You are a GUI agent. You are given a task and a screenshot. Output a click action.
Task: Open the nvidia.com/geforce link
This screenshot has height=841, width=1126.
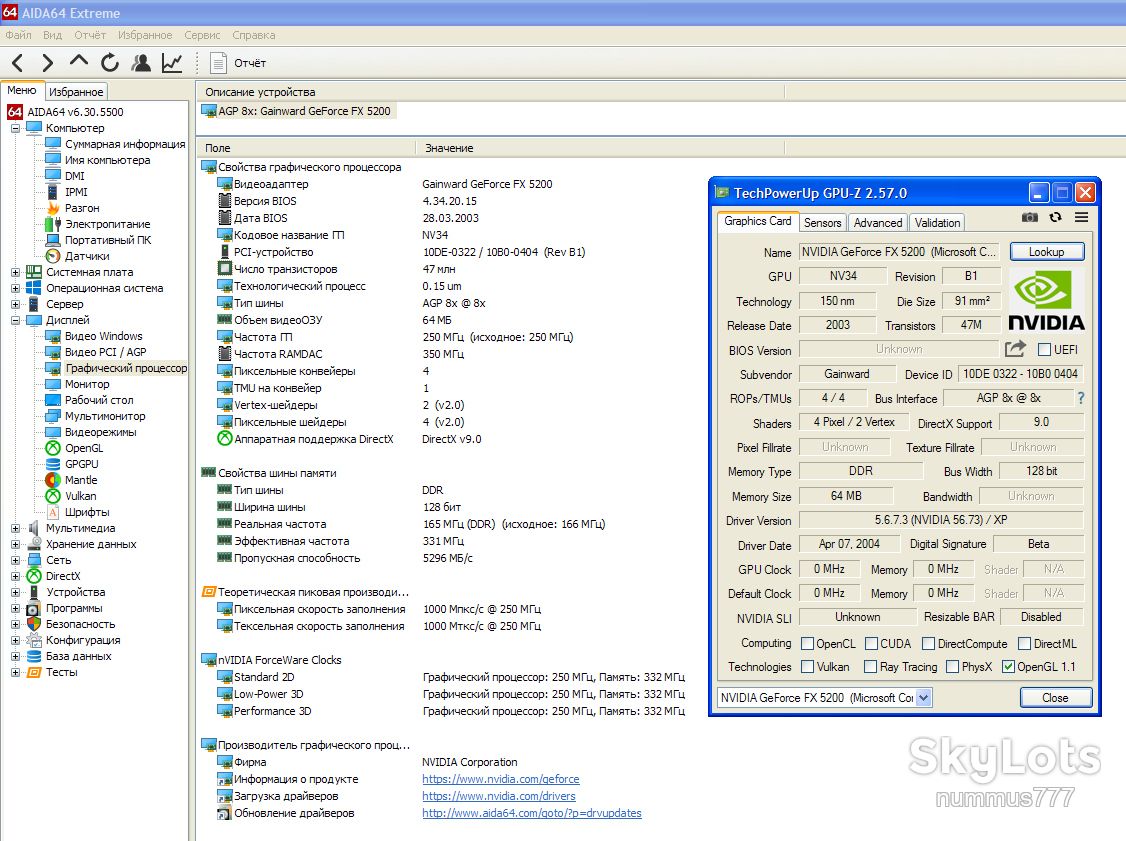(x=501, y=779)
